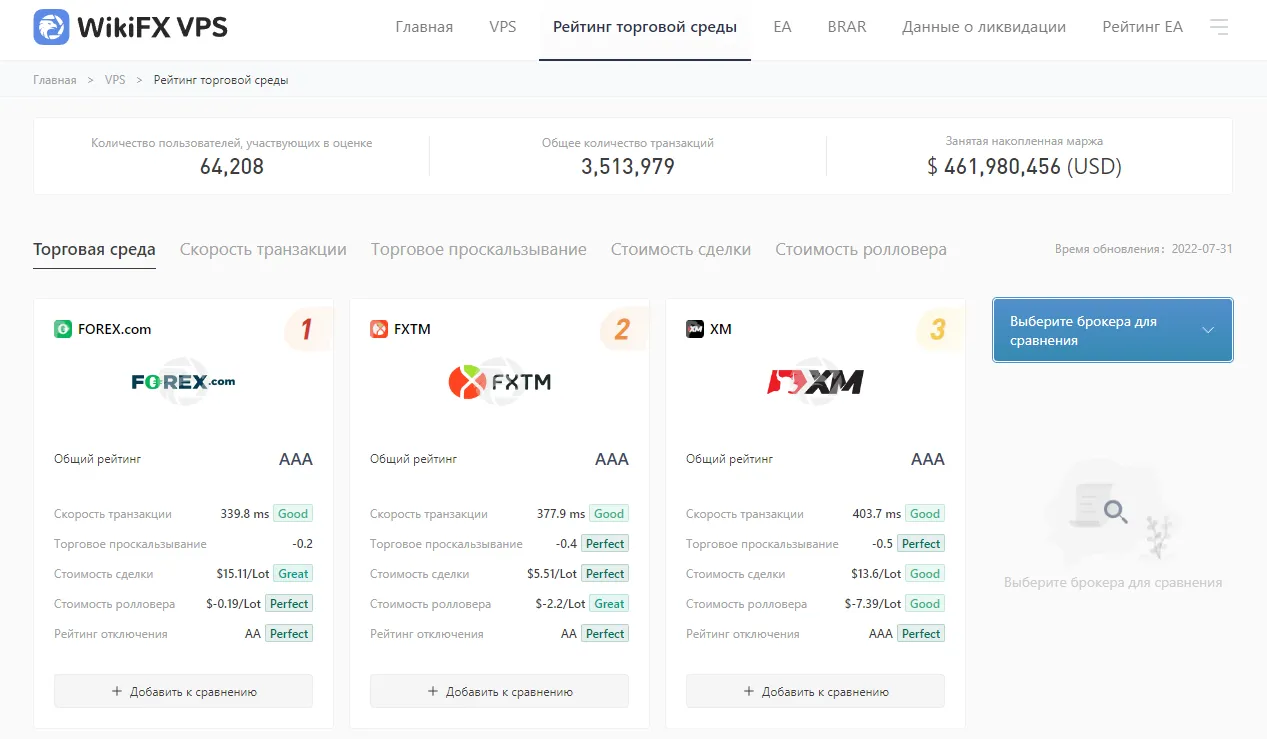Select Рейтинг торговой среды navigation item
Viewport: 1267px width, 739px height.
645,27
